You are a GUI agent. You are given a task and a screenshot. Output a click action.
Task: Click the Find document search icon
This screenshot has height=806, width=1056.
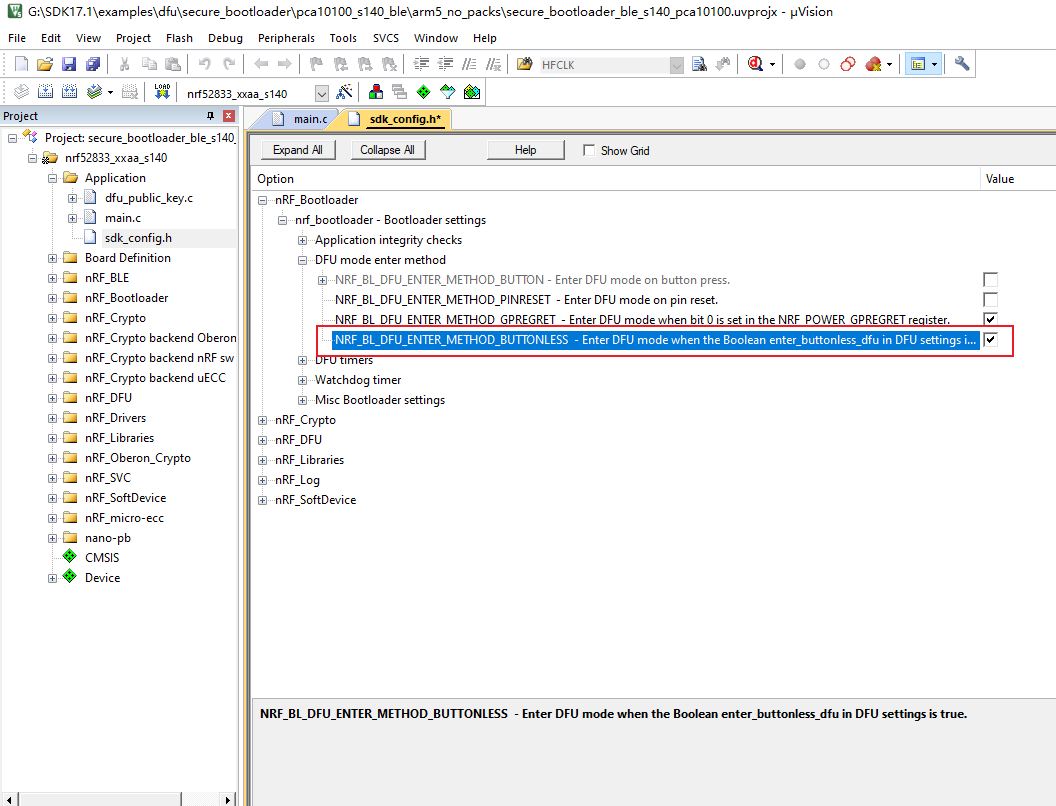point(699,64)
